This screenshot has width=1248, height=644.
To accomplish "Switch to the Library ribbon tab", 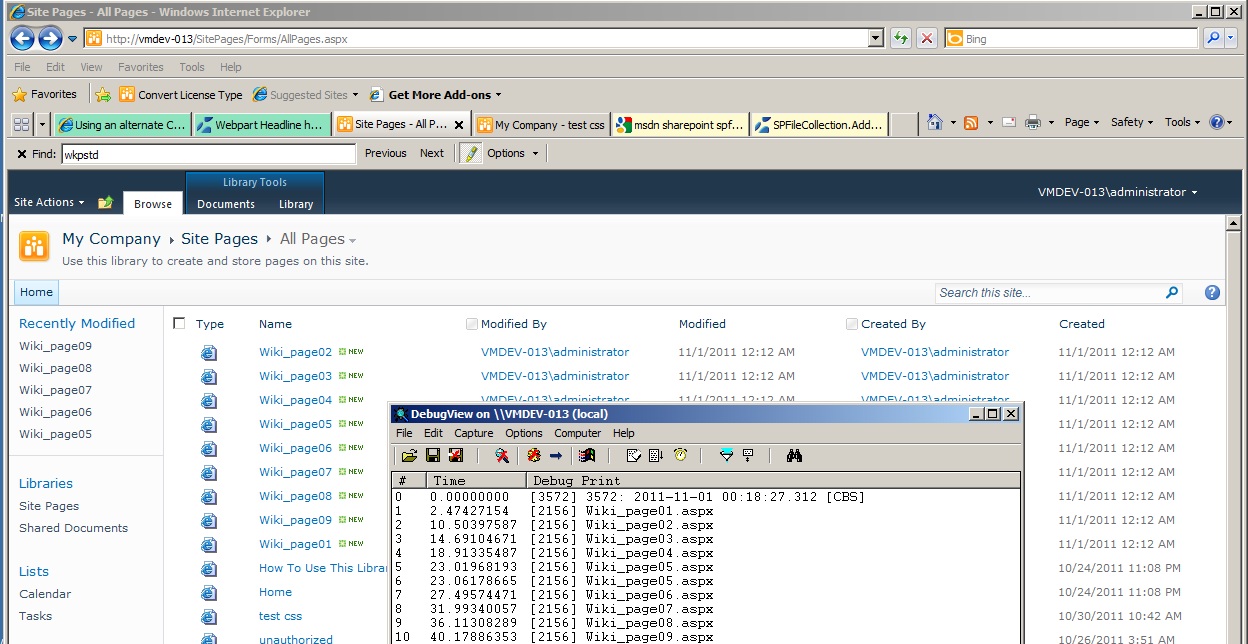I will pos(296,204).
